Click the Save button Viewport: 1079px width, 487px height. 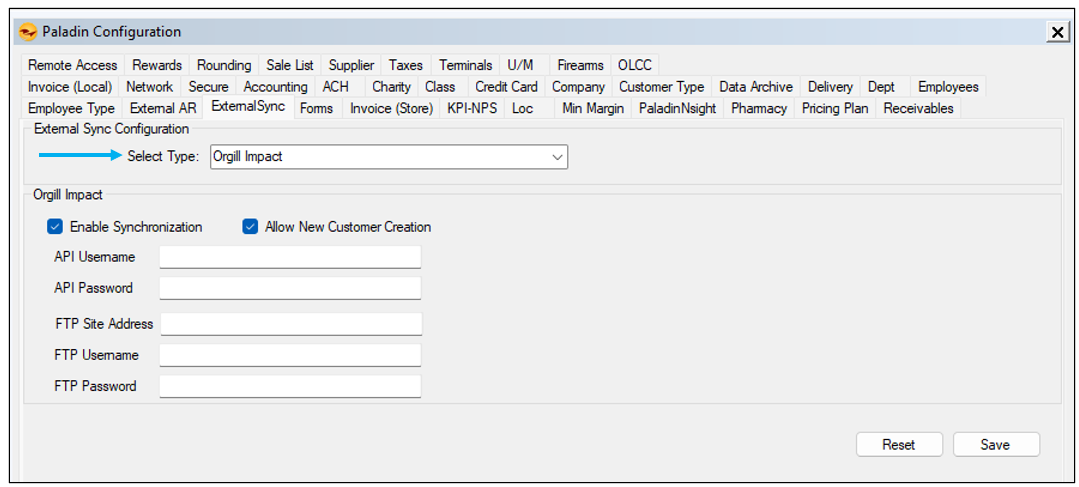pos(995,444)
